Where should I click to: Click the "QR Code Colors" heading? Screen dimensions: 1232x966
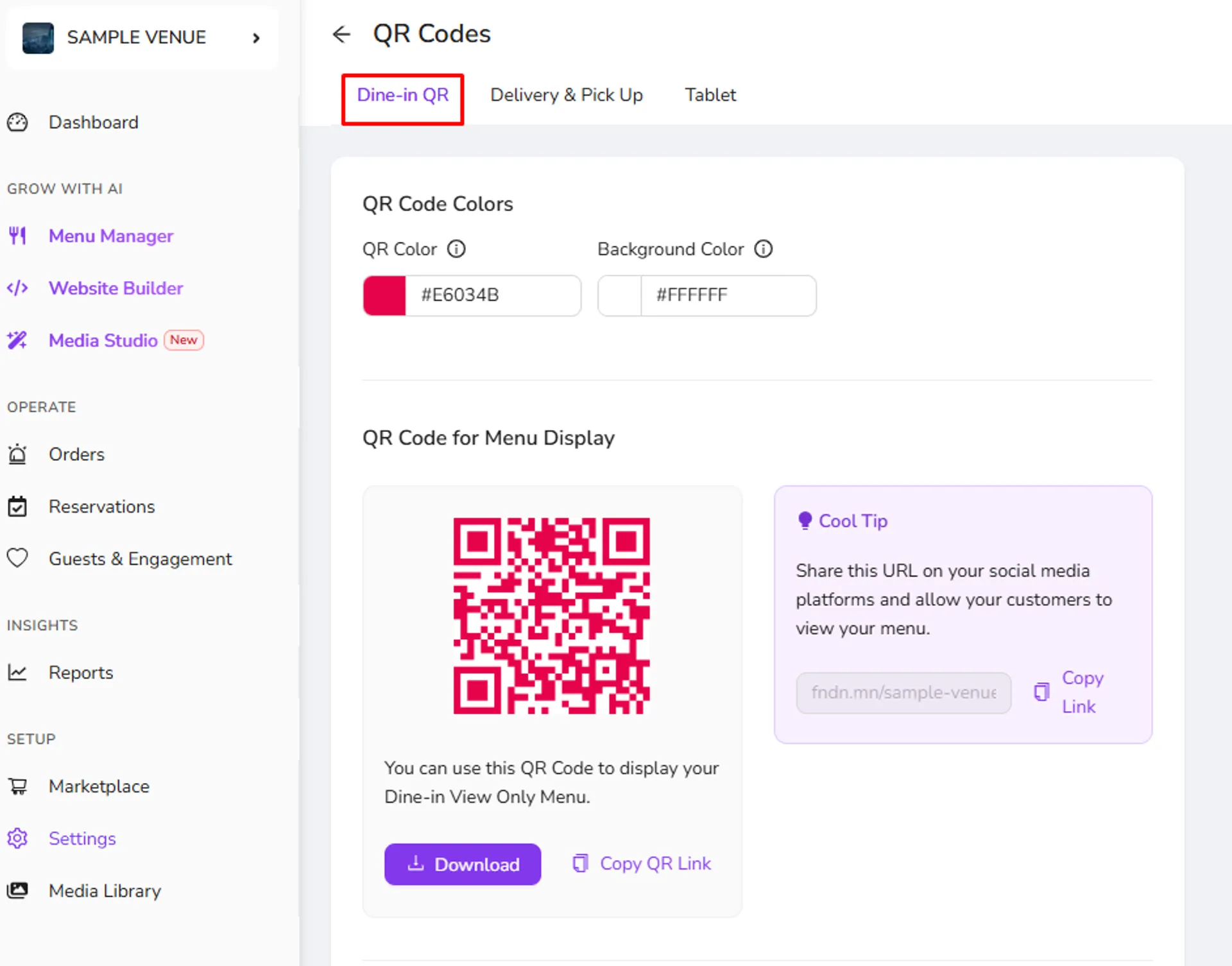tap(438, 204)
